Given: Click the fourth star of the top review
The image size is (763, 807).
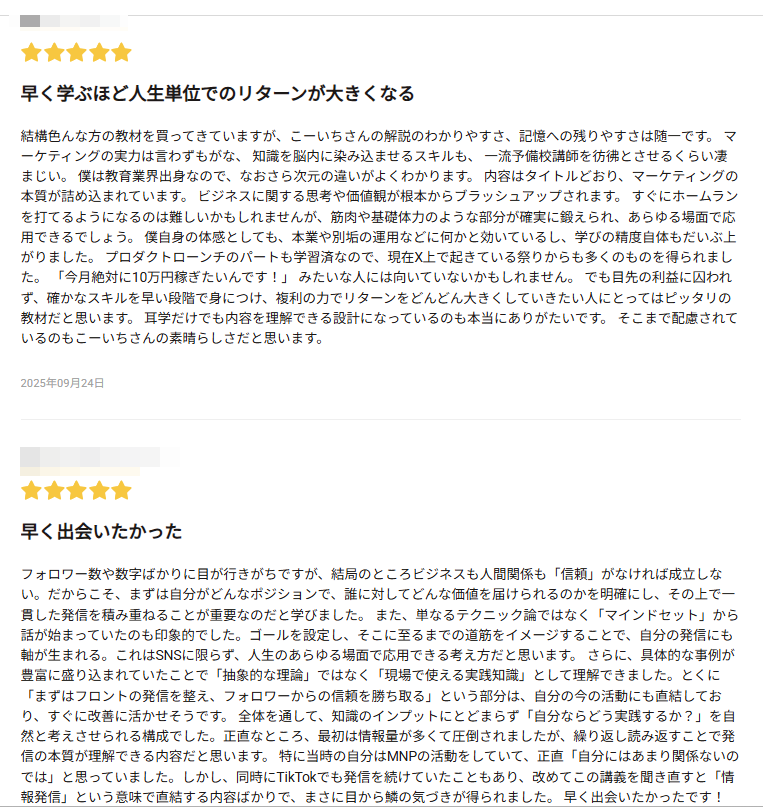Looking at the screenshot, I should pyautogui.click(x=99, y=52).
